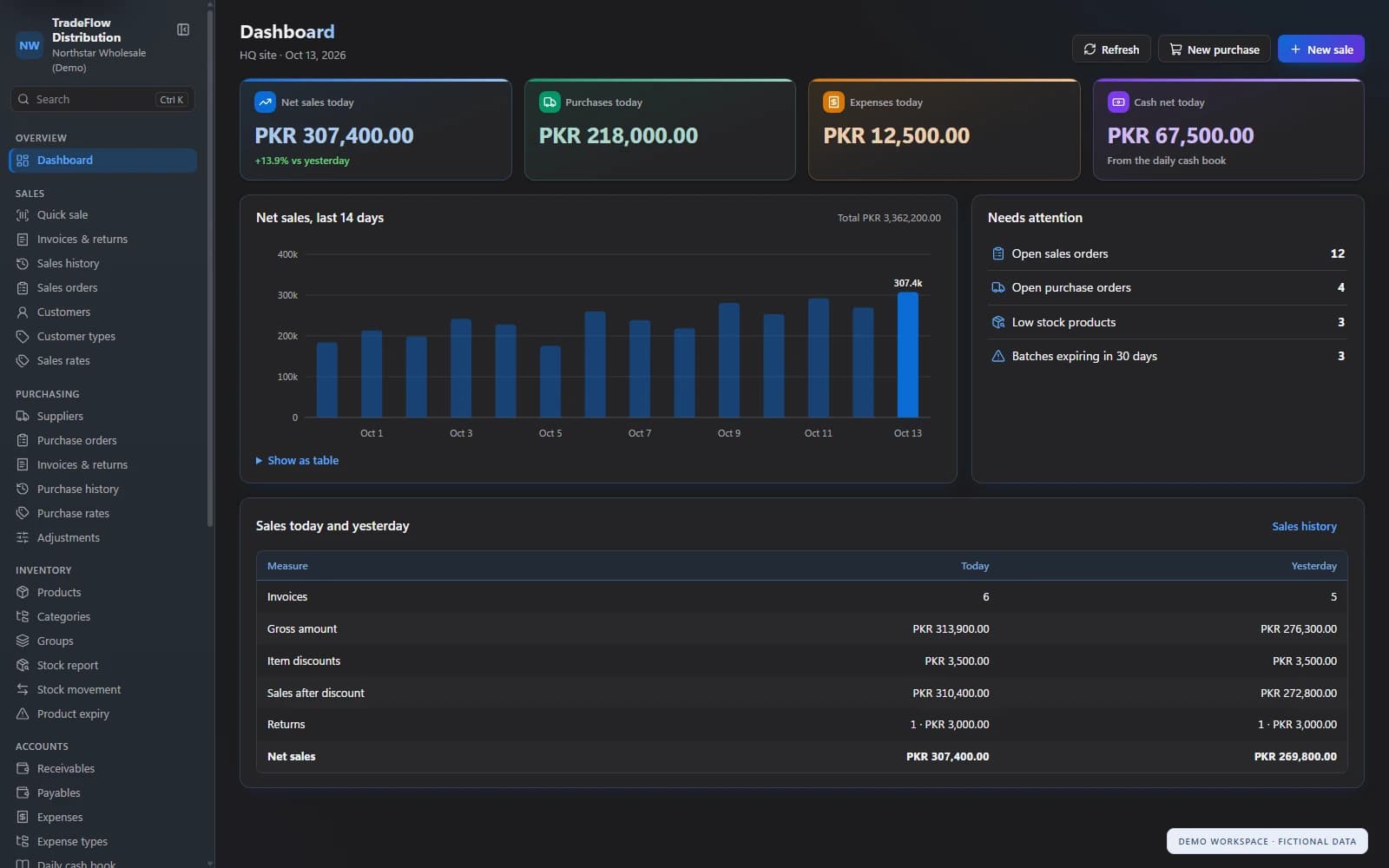Click the Groups layers icon
The width and height of the screenshot is (1389, 868).
tap(23, 641)
